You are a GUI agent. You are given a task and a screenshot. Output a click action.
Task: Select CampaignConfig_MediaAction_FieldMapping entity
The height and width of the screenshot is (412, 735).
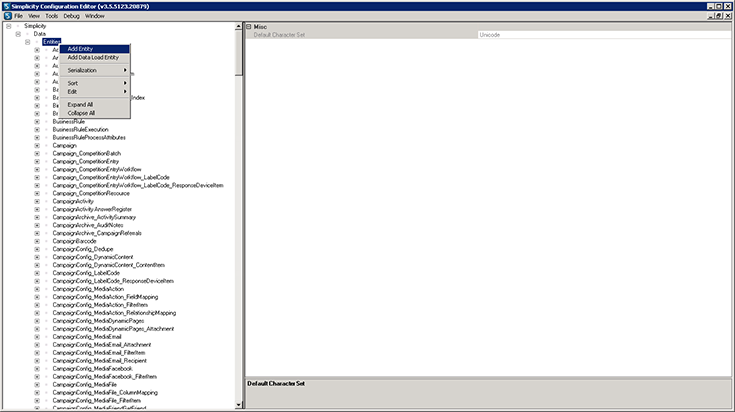pos(105,297)
